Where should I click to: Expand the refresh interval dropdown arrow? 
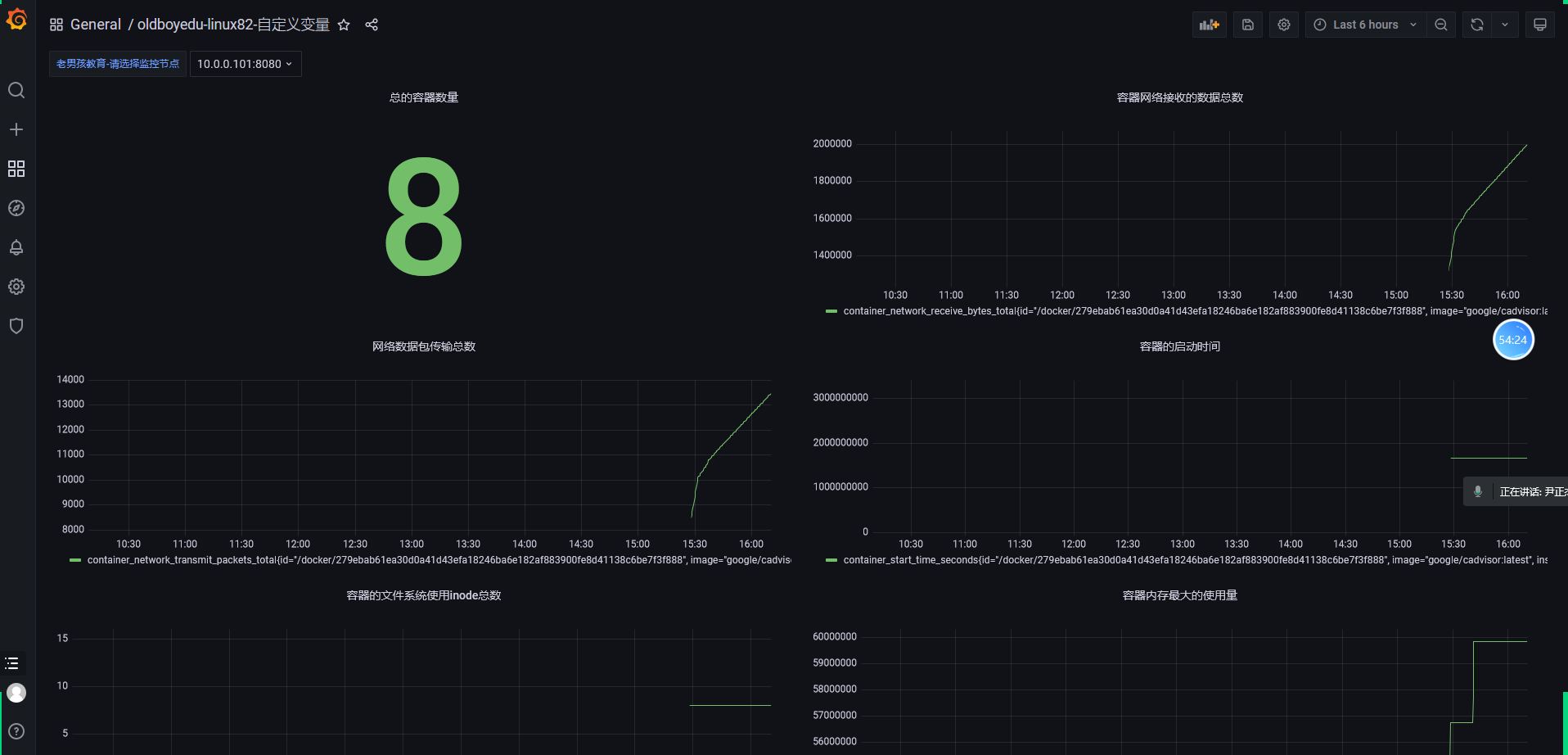point(1505,25)
